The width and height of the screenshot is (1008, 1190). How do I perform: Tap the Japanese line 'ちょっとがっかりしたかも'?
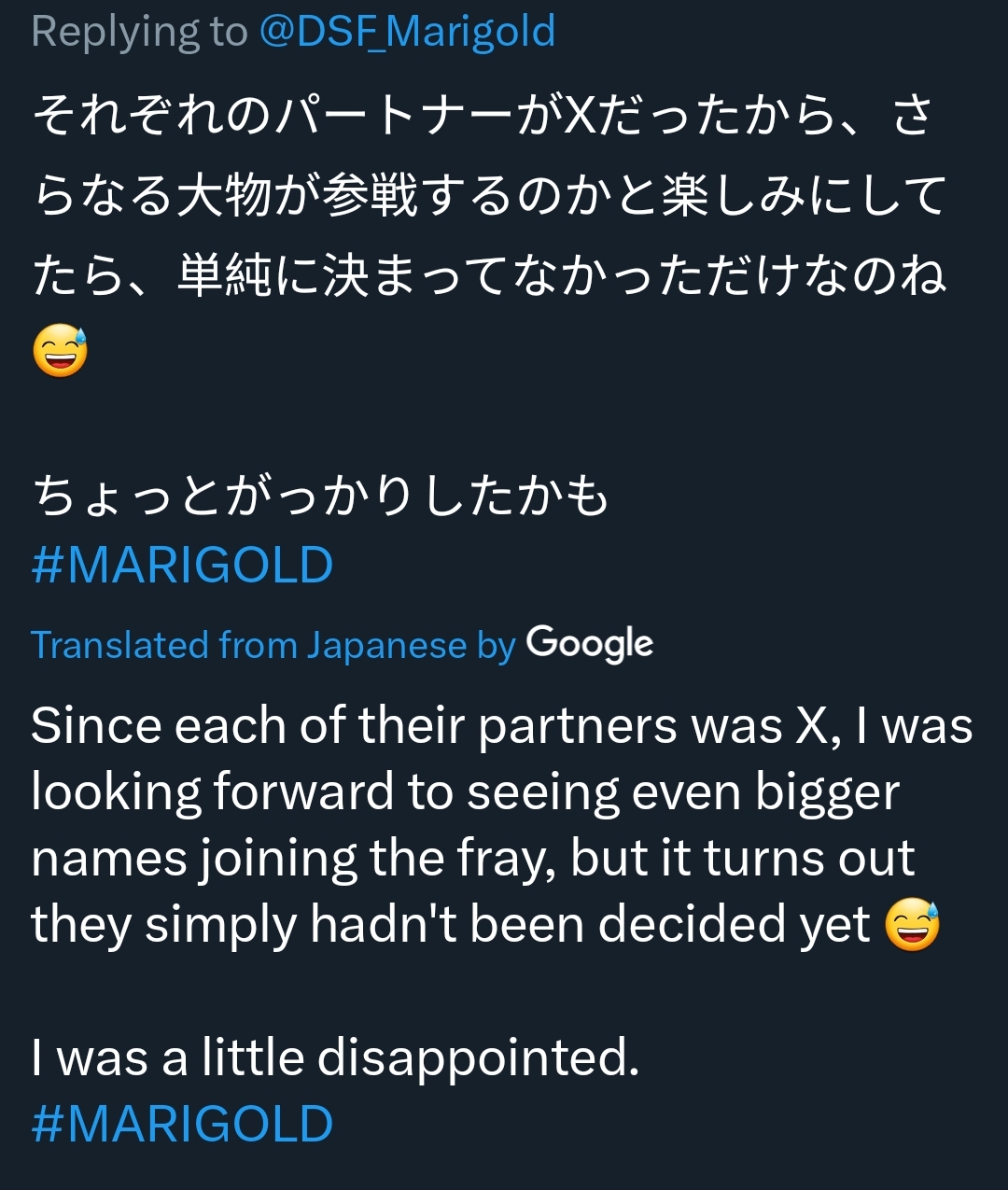coord(320,496)
